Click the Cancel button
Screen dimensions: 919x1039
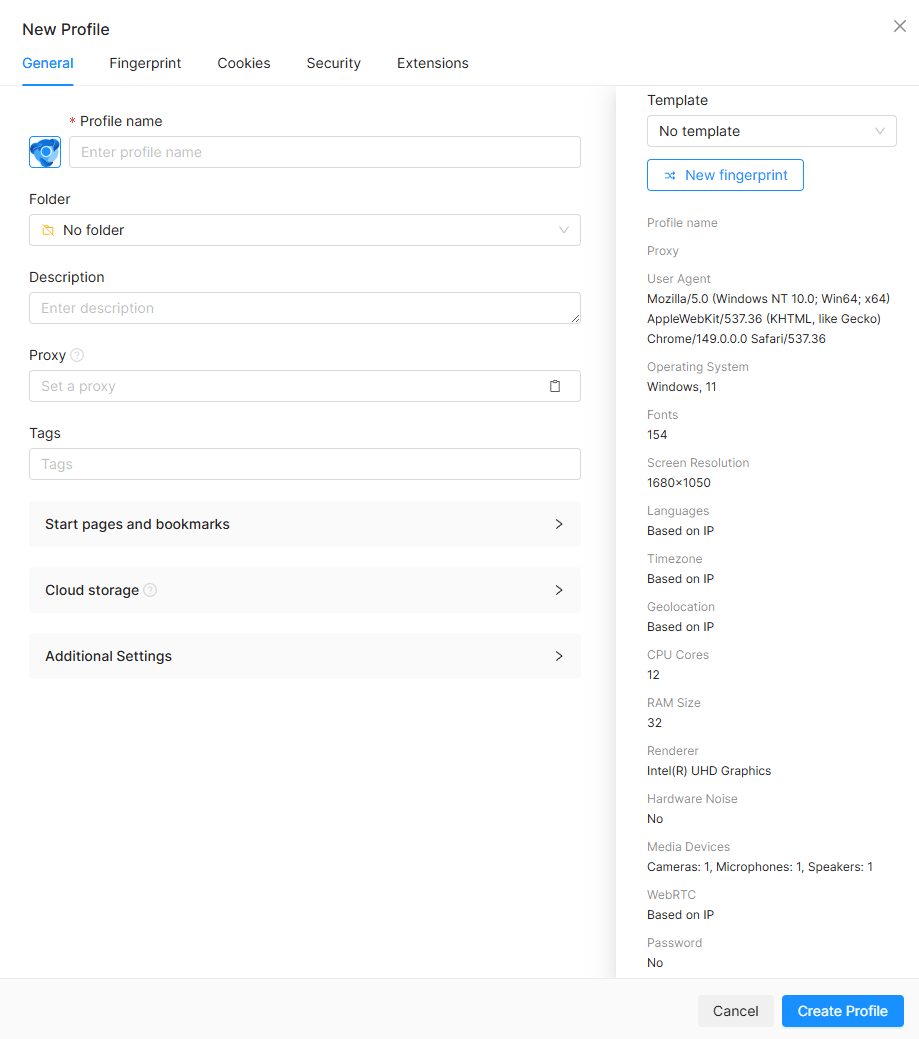[735, 1011]
